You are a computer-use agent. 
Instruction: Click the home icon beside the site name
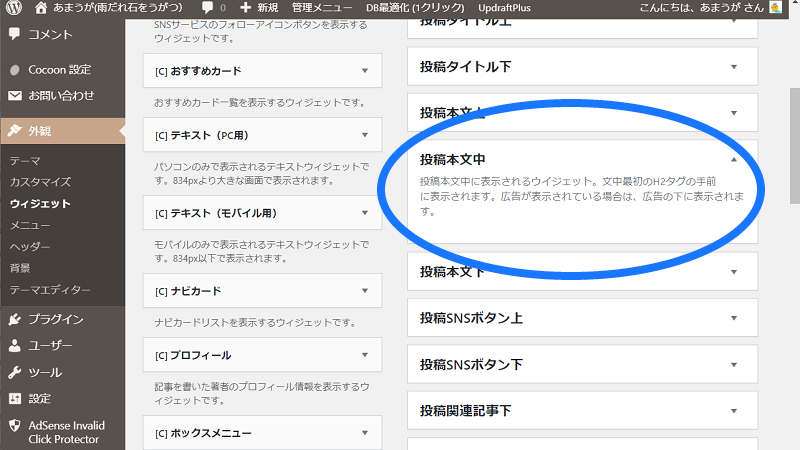click(x=41, y=8)
